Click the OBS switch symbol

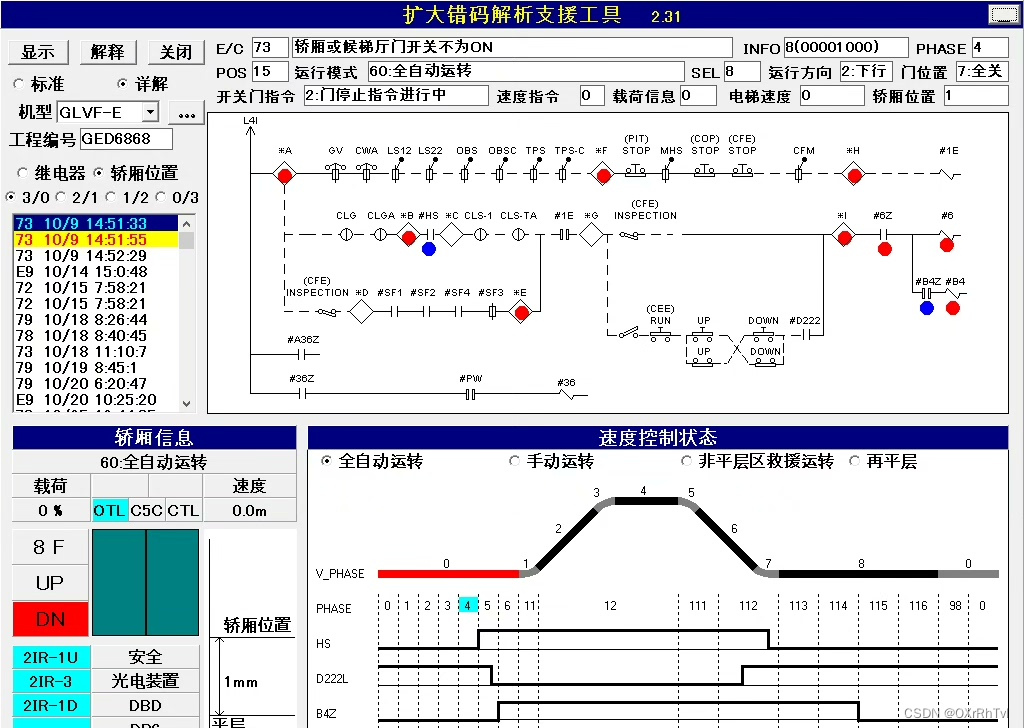click(464, 172)
